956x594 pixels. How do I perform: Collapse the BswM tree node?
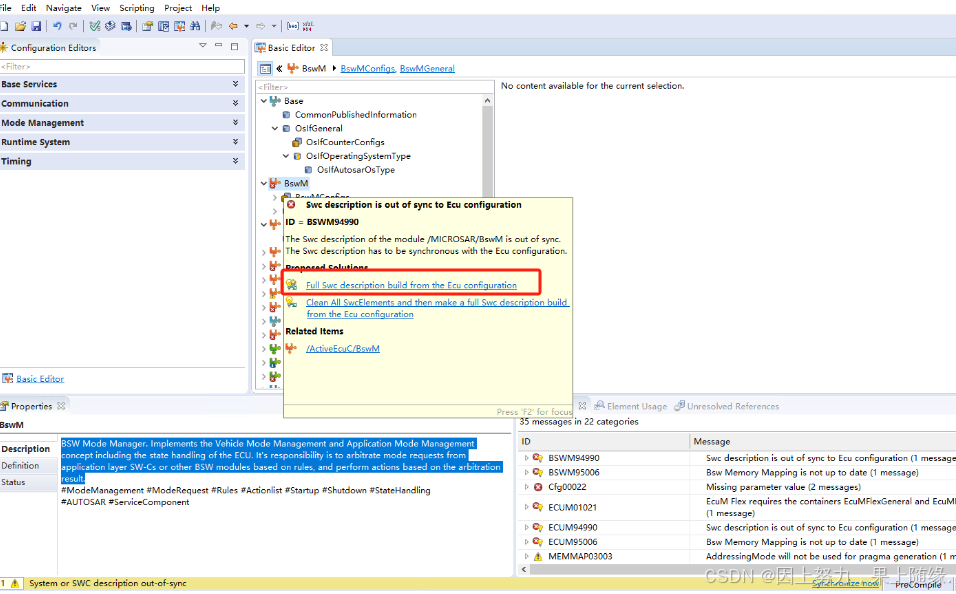(263, 183)
